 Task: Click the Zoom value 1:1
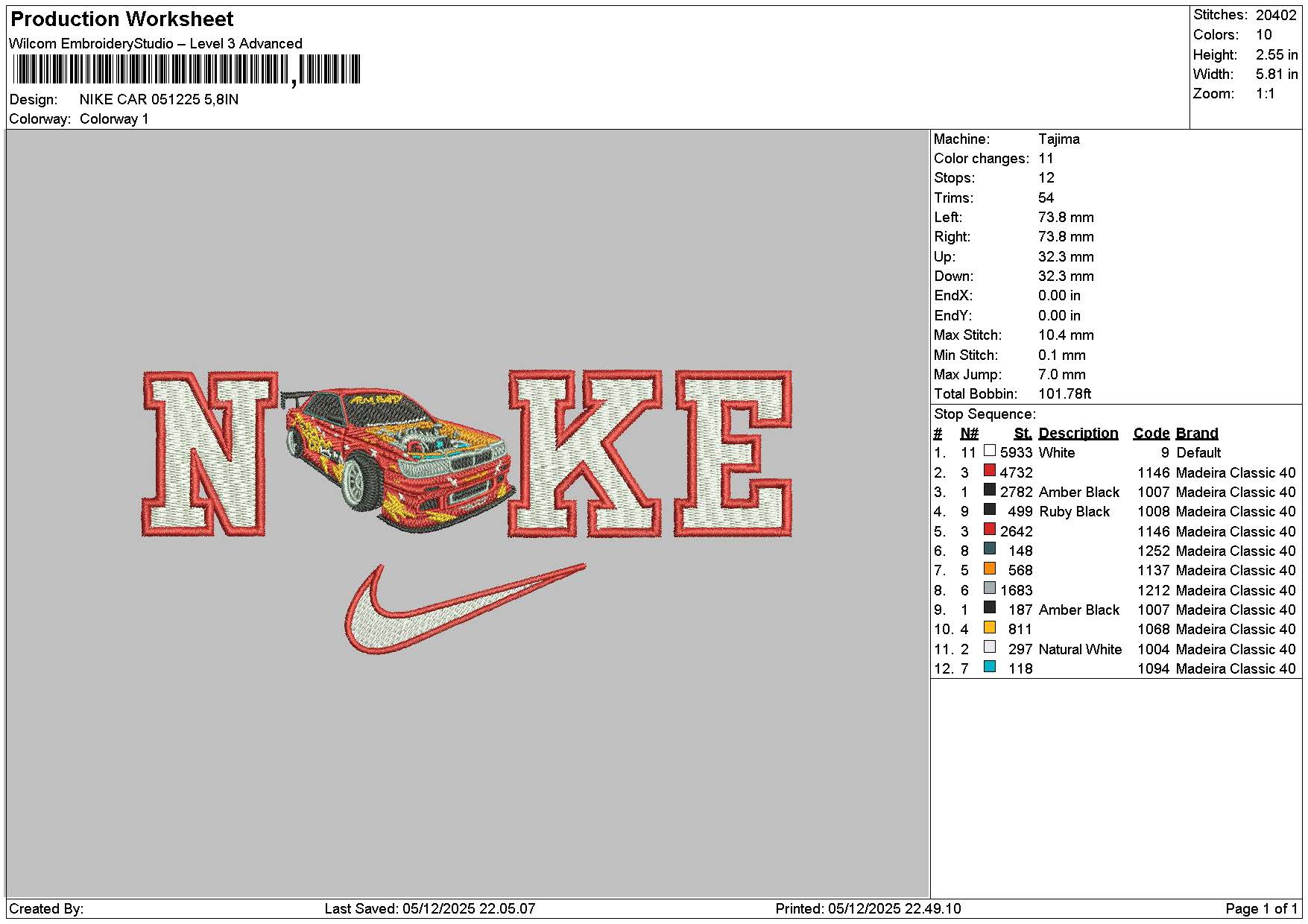1265,94
